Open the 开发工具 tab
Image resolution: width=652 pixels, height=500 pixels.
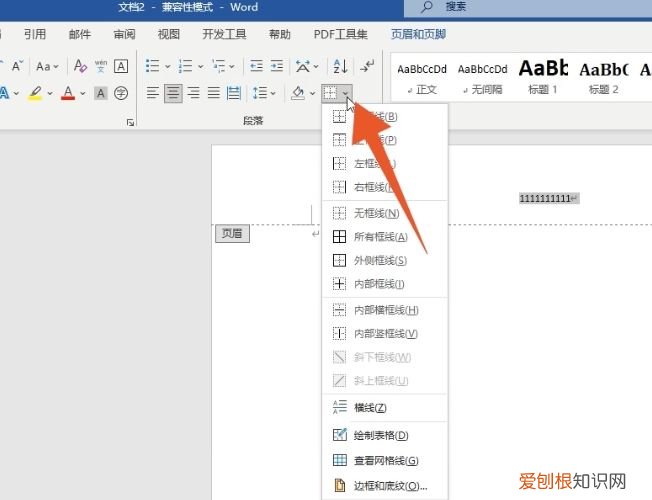tap(225, 34)
